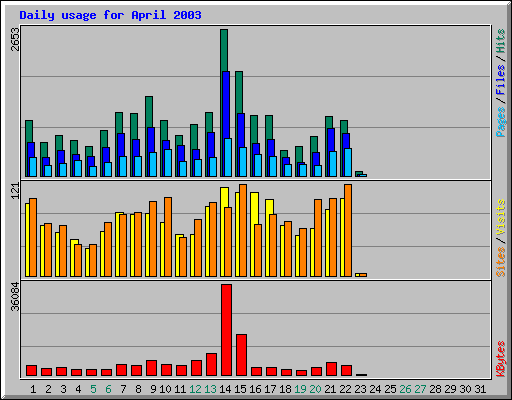The width and height of the screenshot is (512, 400).
Task: Click the green "Hits" legend word
Action: point(501,41)
